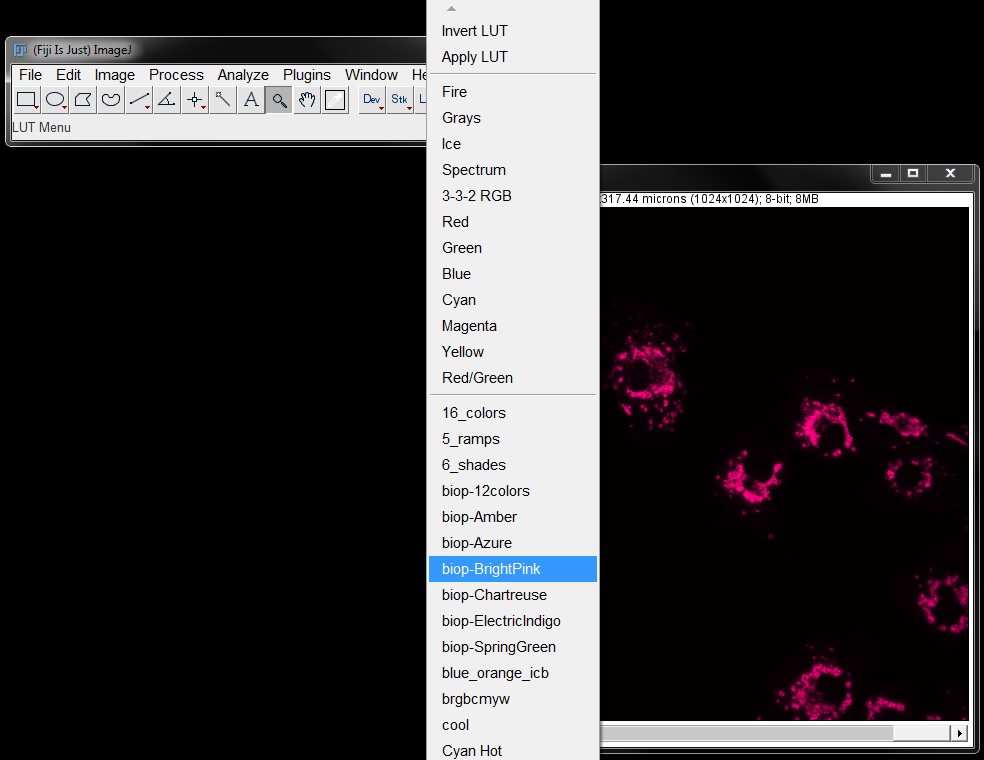Screen dimensions: 984x760
Task: Click the image info text '8-bit; 8MB'
Action: [791, 199]
